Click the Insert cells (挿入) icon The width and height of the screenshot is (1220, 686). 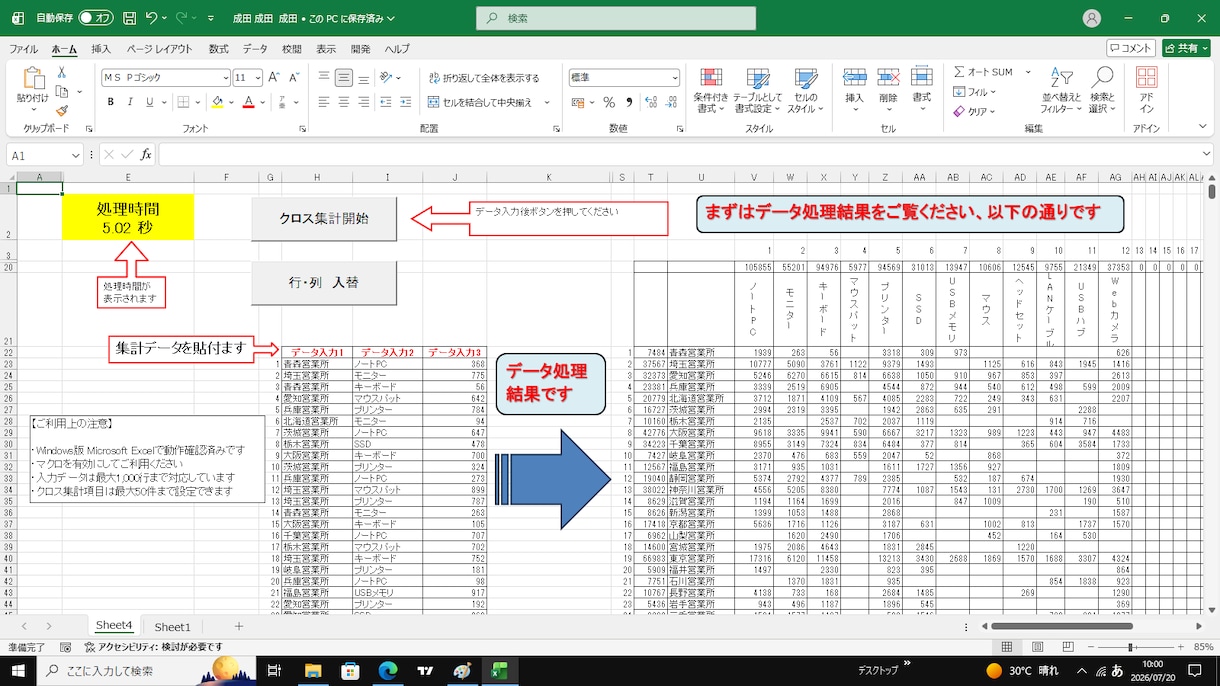click(854, 78)
